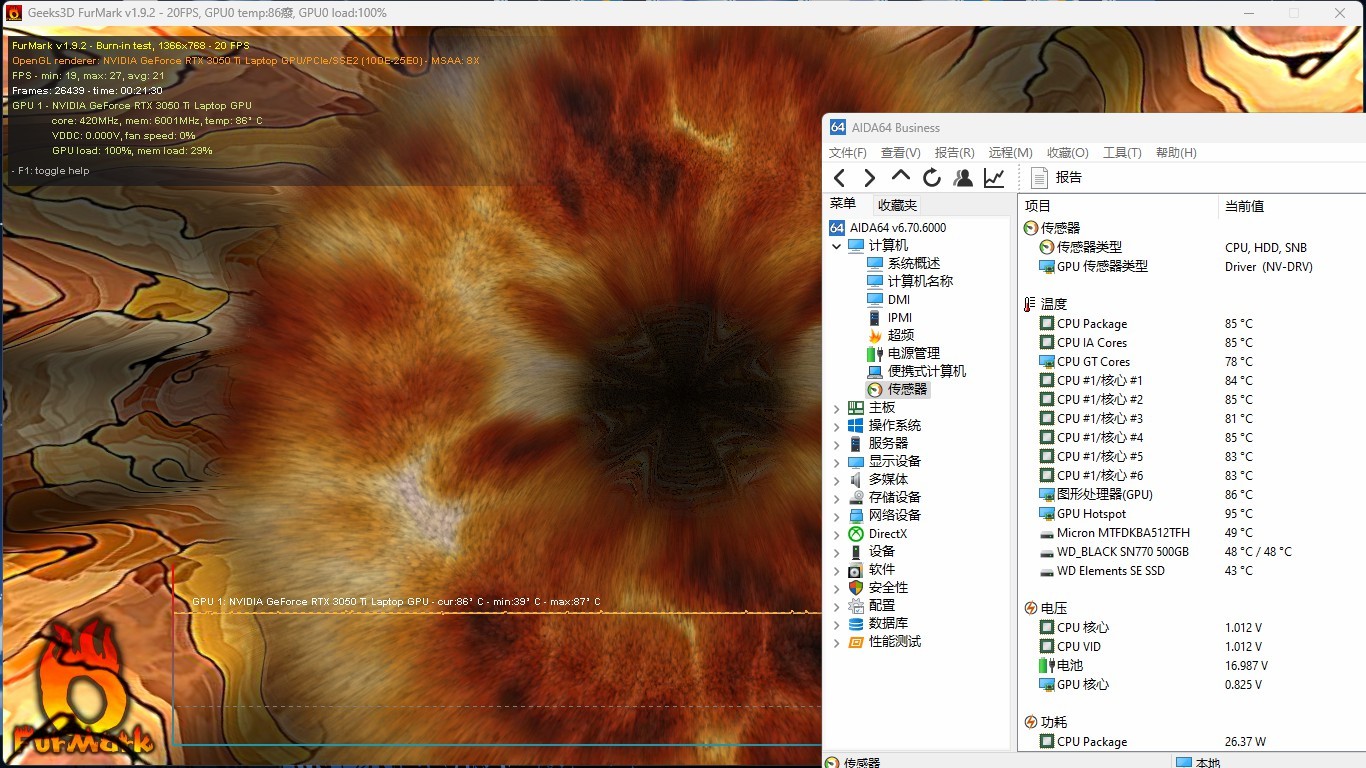
Task: Expand the 显示设备 display node
Action: [837, 462]
